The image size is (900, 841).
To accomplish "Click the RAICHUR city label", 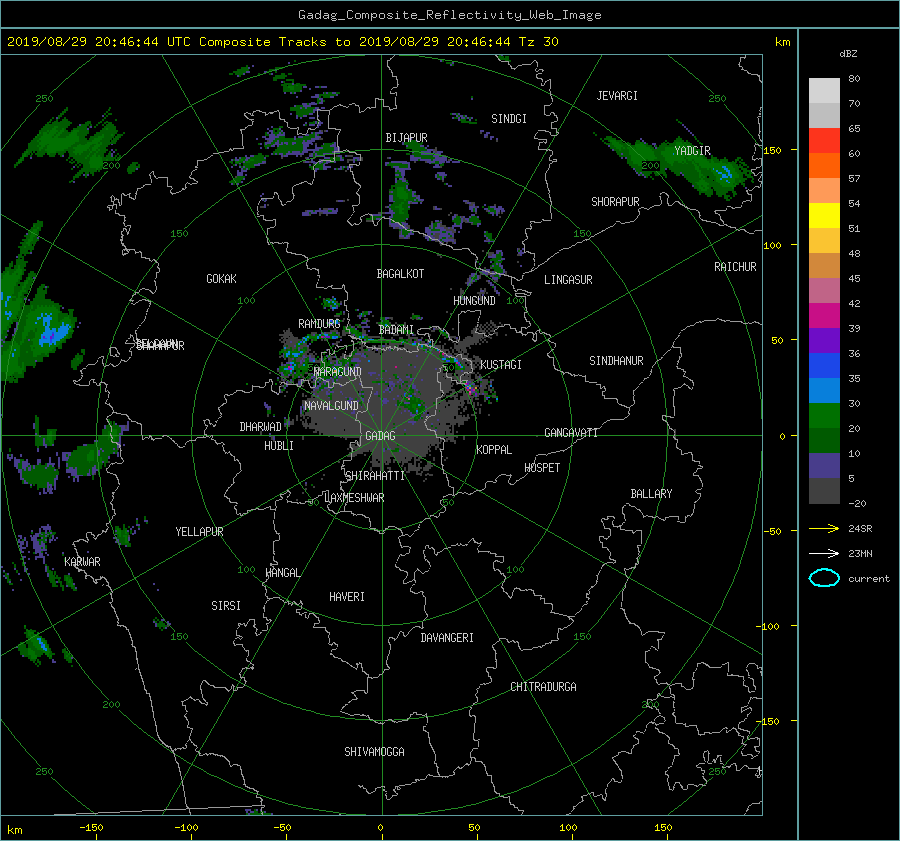I will point(735,267).
